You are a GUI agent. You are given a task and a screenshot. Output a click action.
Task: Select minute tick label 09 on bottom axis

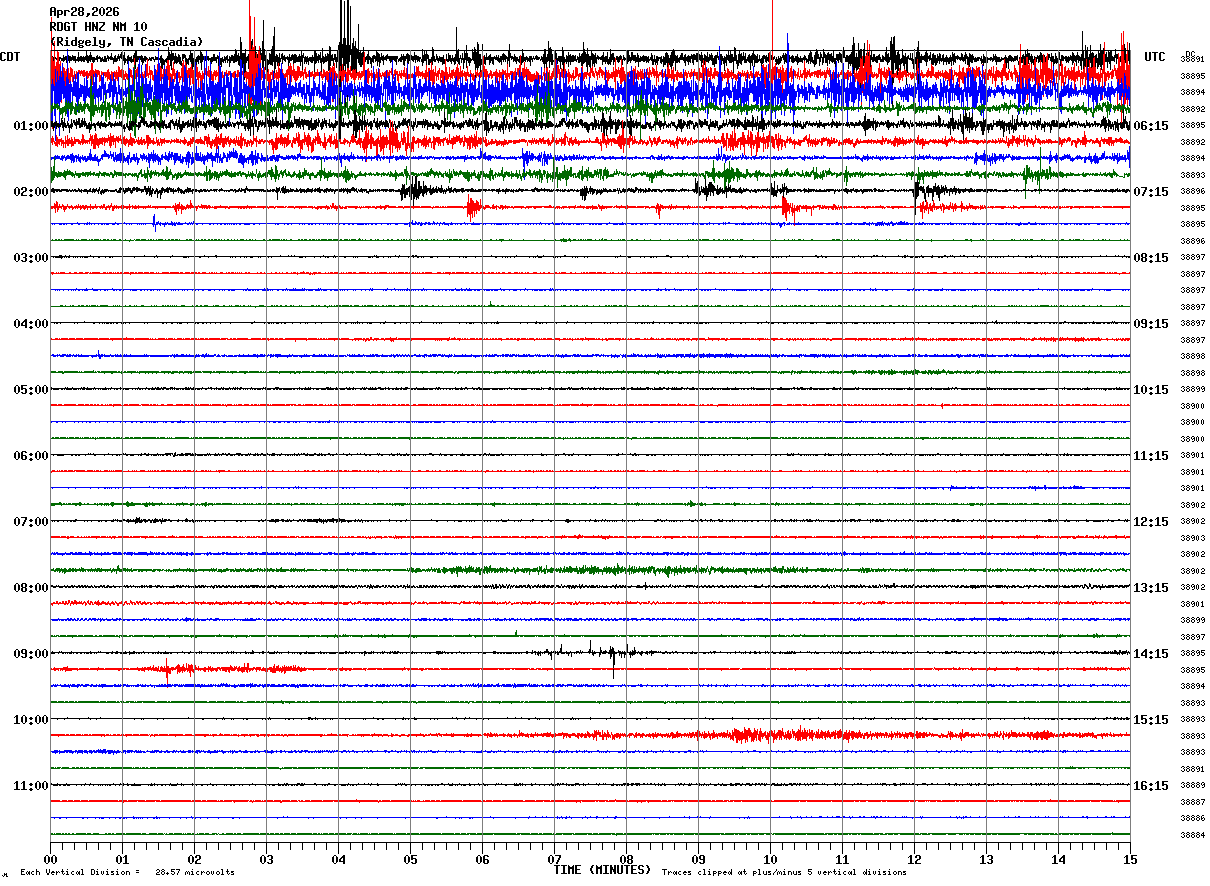[x=698, y=859]
